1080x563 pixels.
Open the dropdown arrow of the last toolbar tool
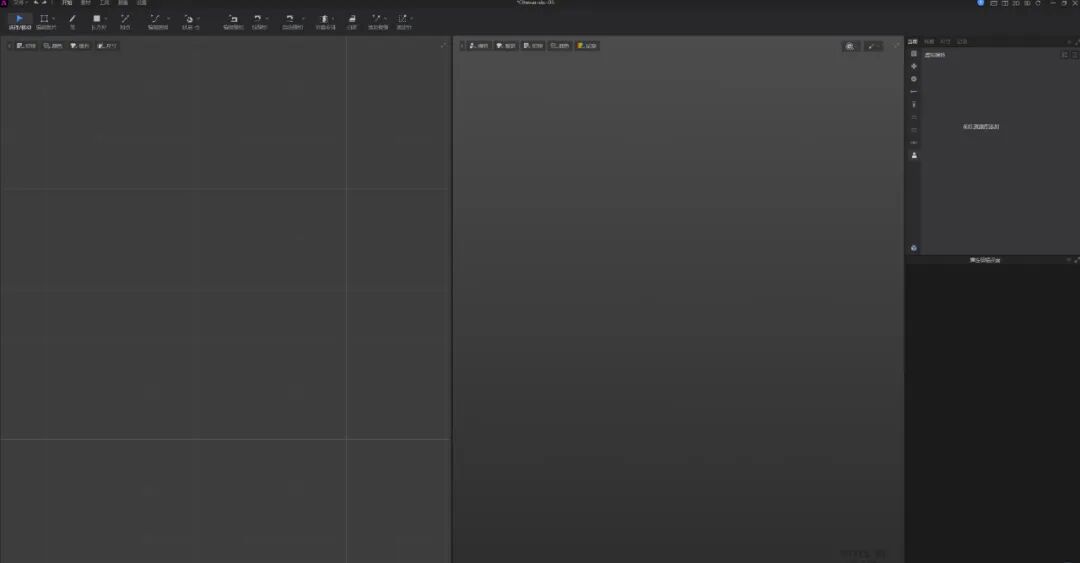coord(412,19)
